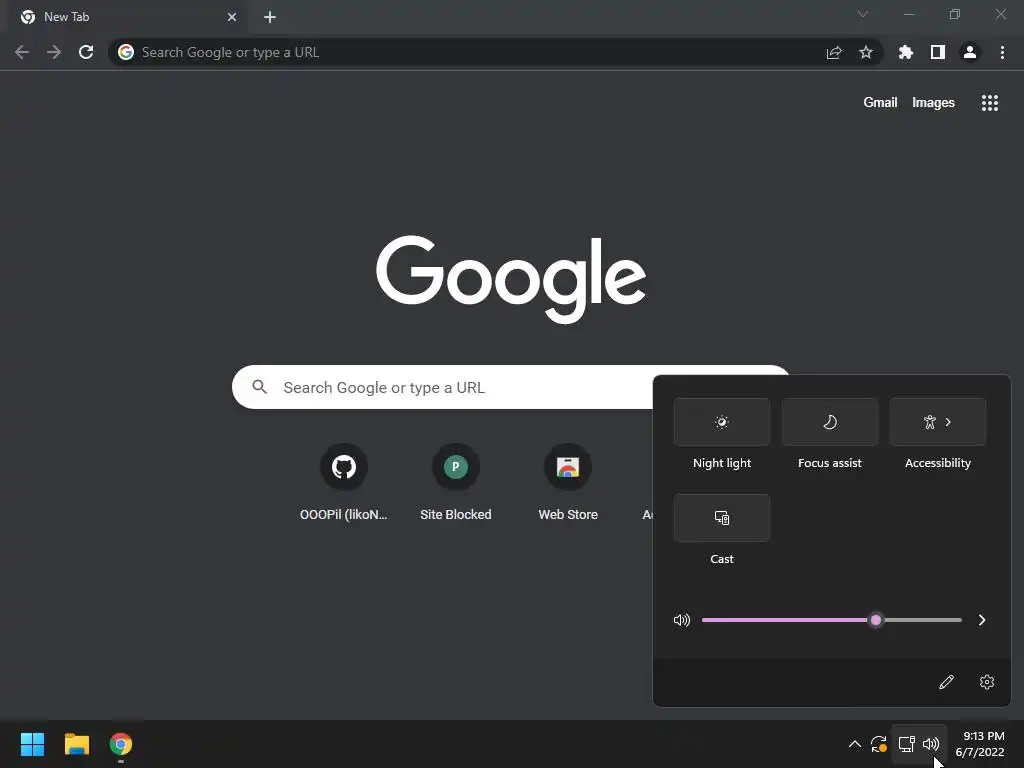Click Chrome icon in taskbar
The image size is (1024, 768).
121,744
